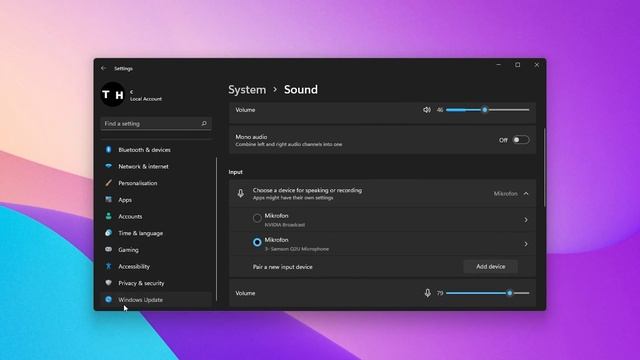Go to Accessibility settings
This screenshot has width=640, height=360.
156,267
